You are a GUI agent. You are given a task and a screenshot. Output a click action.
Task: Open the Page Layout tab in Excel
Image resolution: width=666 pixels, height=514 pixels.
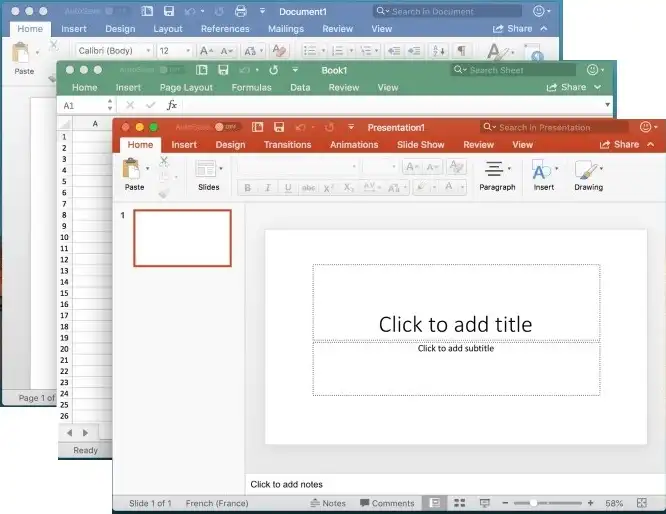(186, 88)
